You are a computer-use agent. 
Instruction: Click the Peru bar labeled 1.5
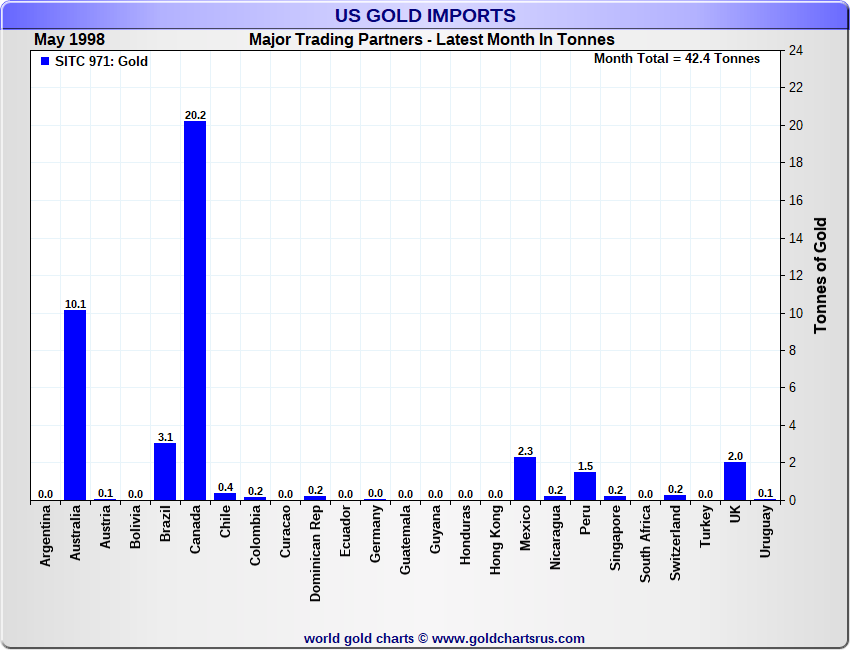point(585,486)
